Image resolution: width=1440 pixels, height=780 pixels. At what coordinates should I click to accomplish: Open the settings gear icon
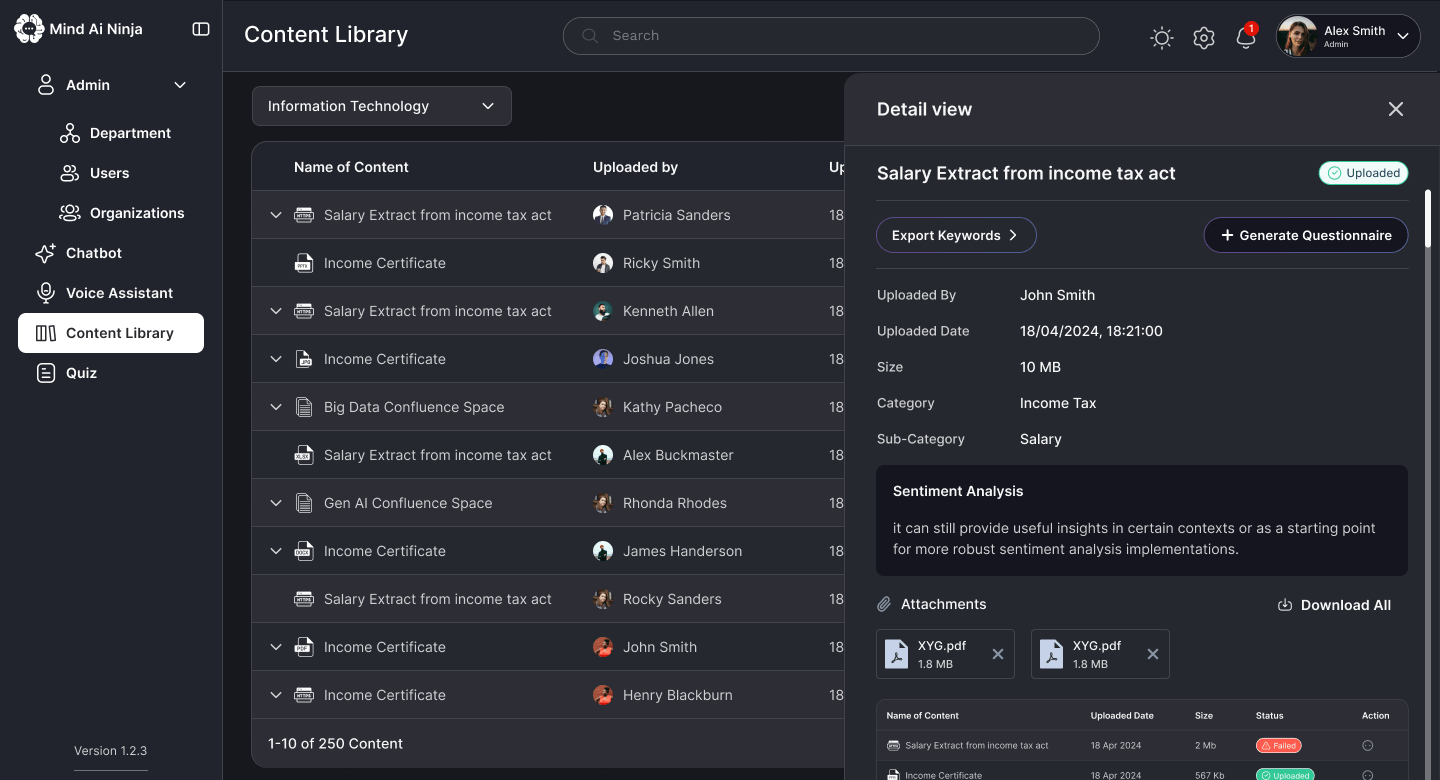[1204, 38]
